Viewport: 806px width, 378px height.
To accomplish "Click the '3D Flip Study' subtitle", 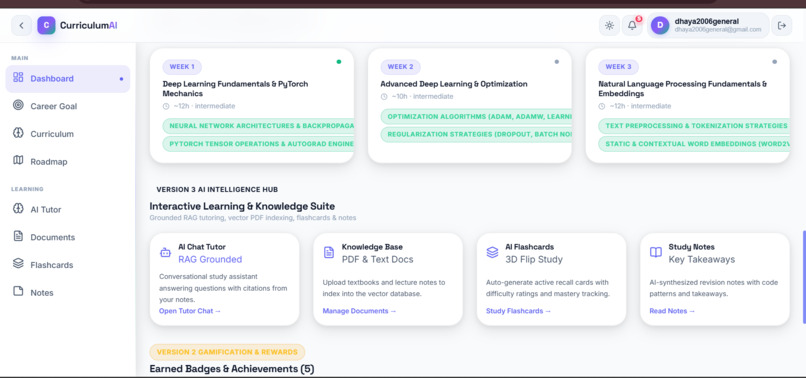I will coord(534,260).
